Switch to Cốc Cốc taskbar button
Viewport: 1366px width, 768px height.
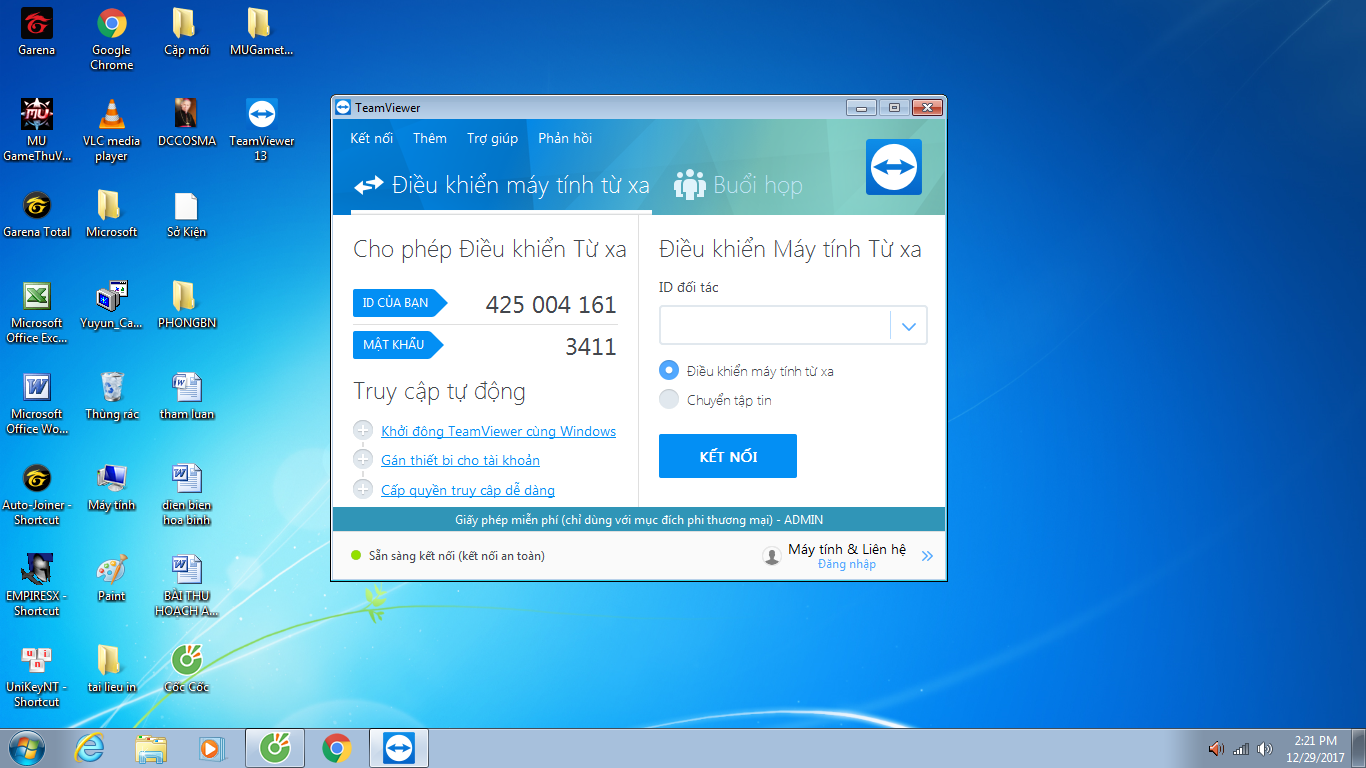(275, 748)
